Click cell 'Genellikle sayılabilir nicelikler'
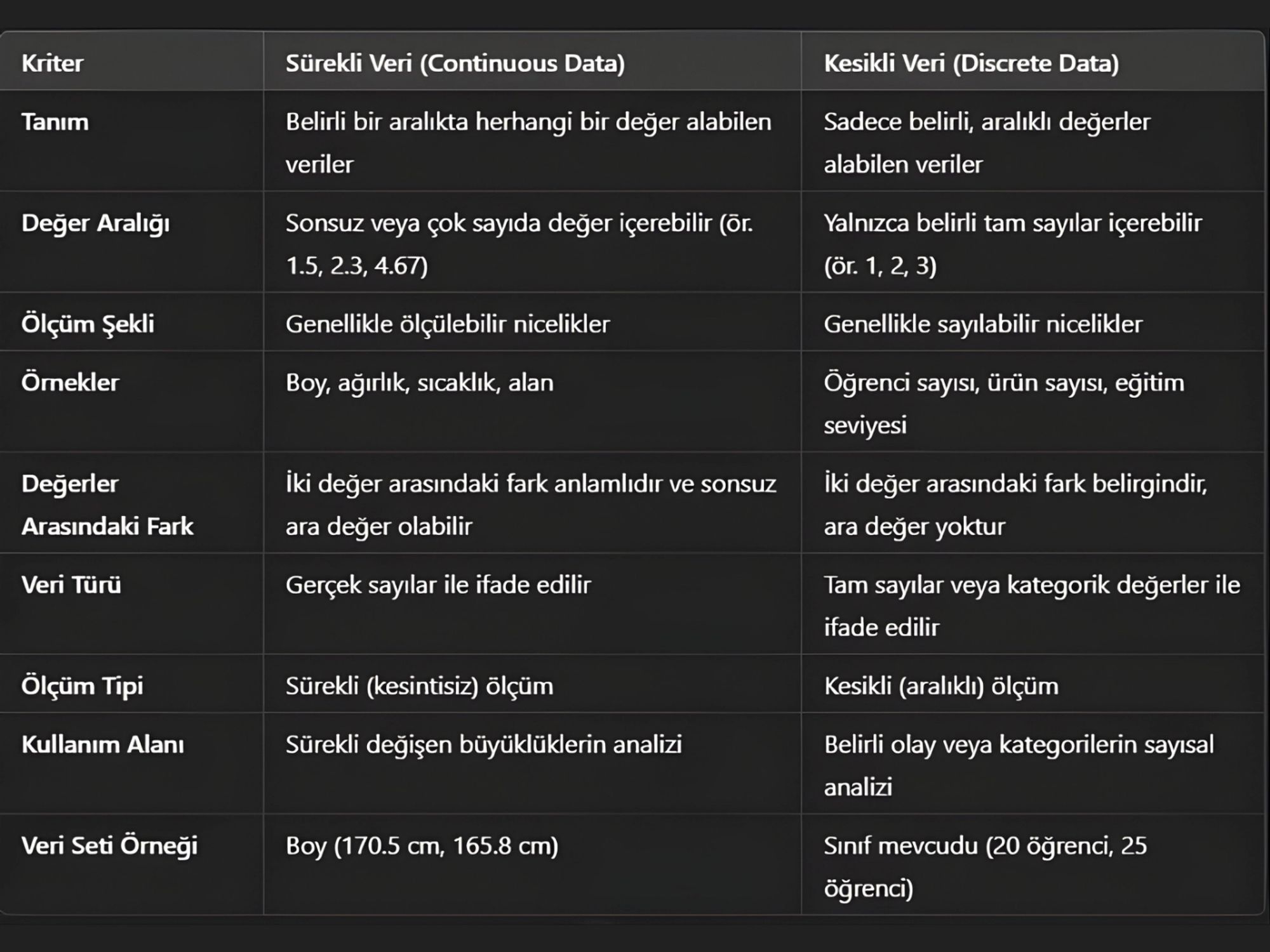 (982, 324)
